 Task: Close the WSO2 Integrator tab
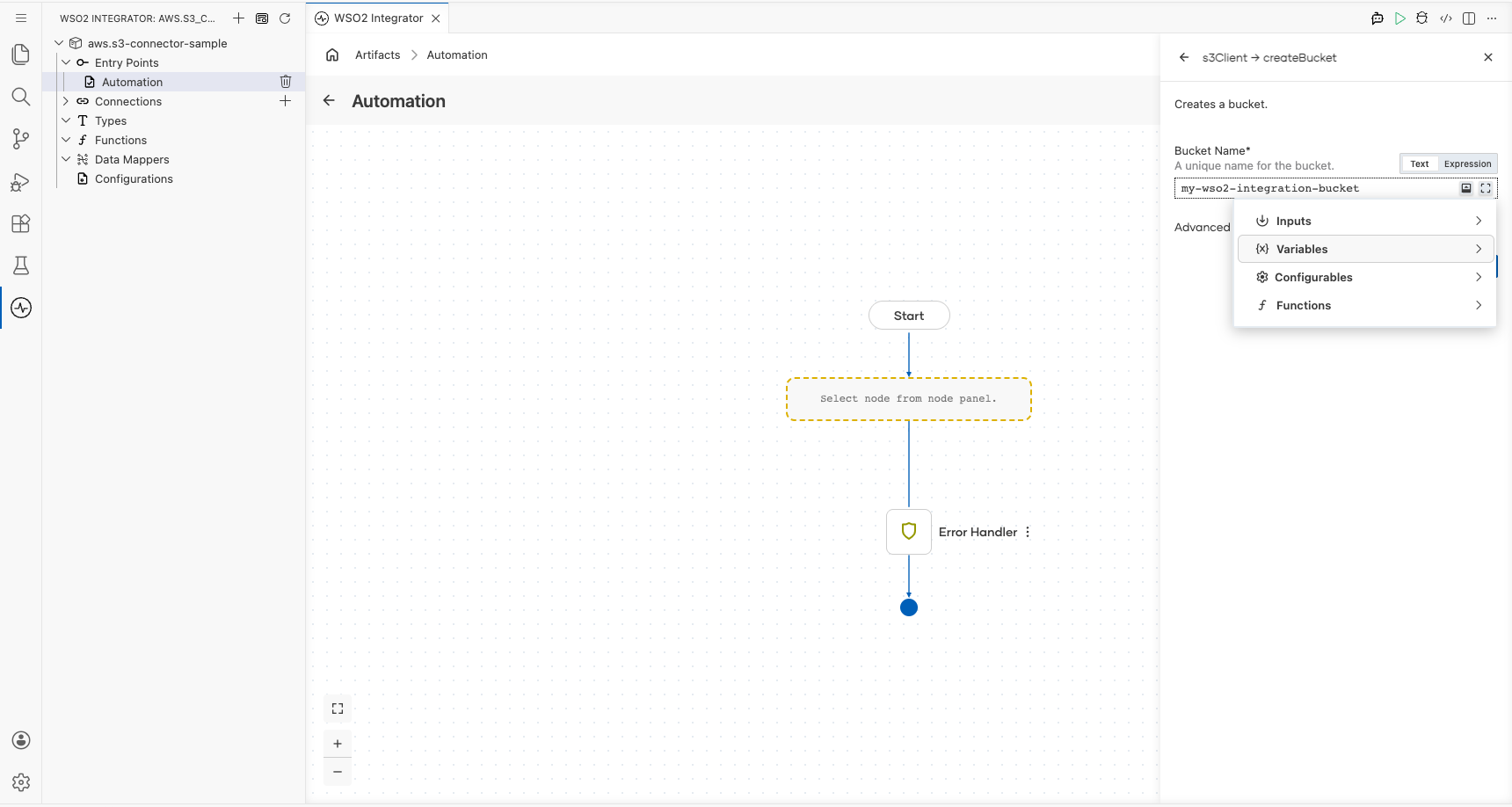tap(436, 18)
